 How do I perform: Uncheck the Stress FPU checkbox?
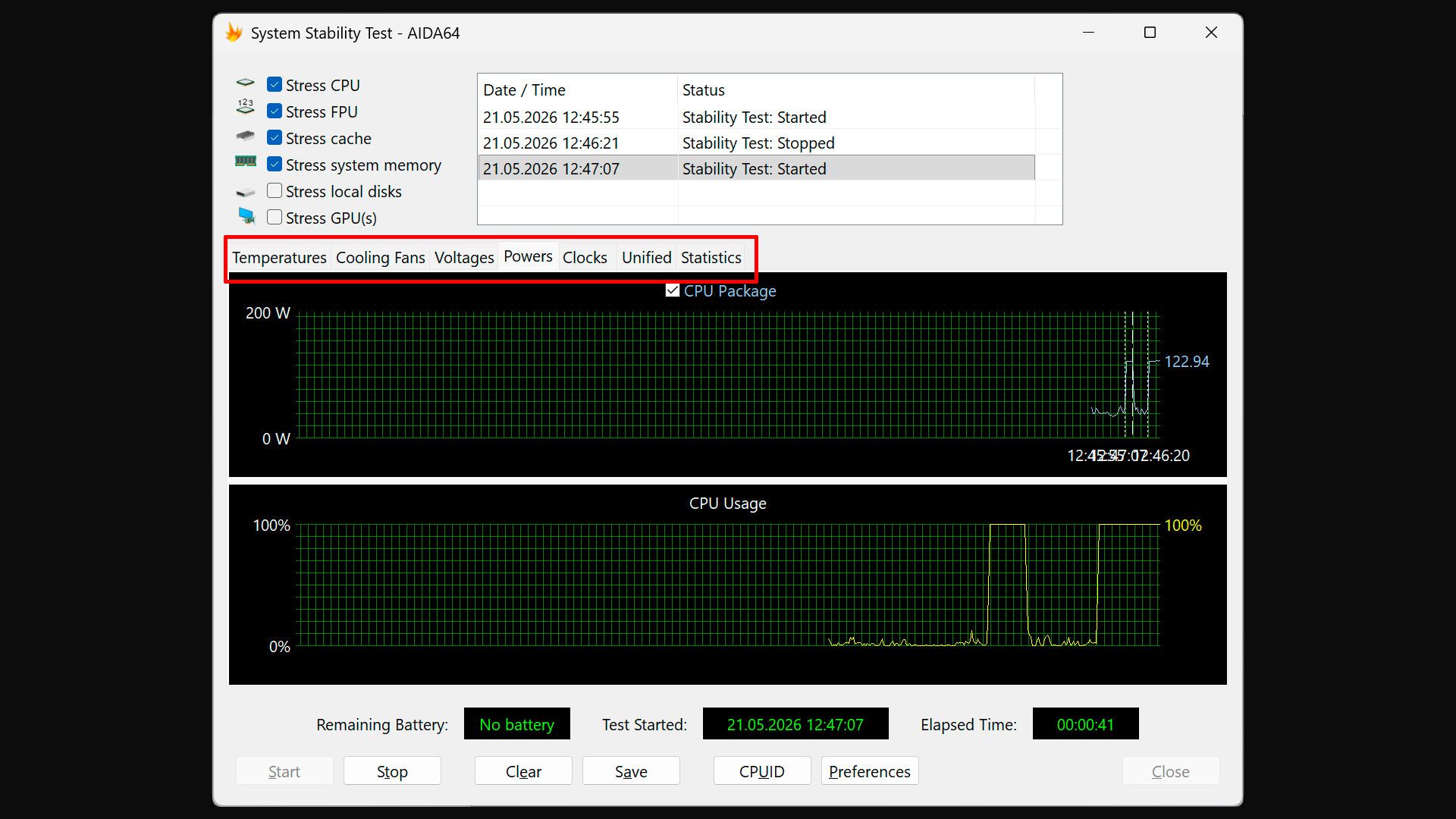point(275,111)
